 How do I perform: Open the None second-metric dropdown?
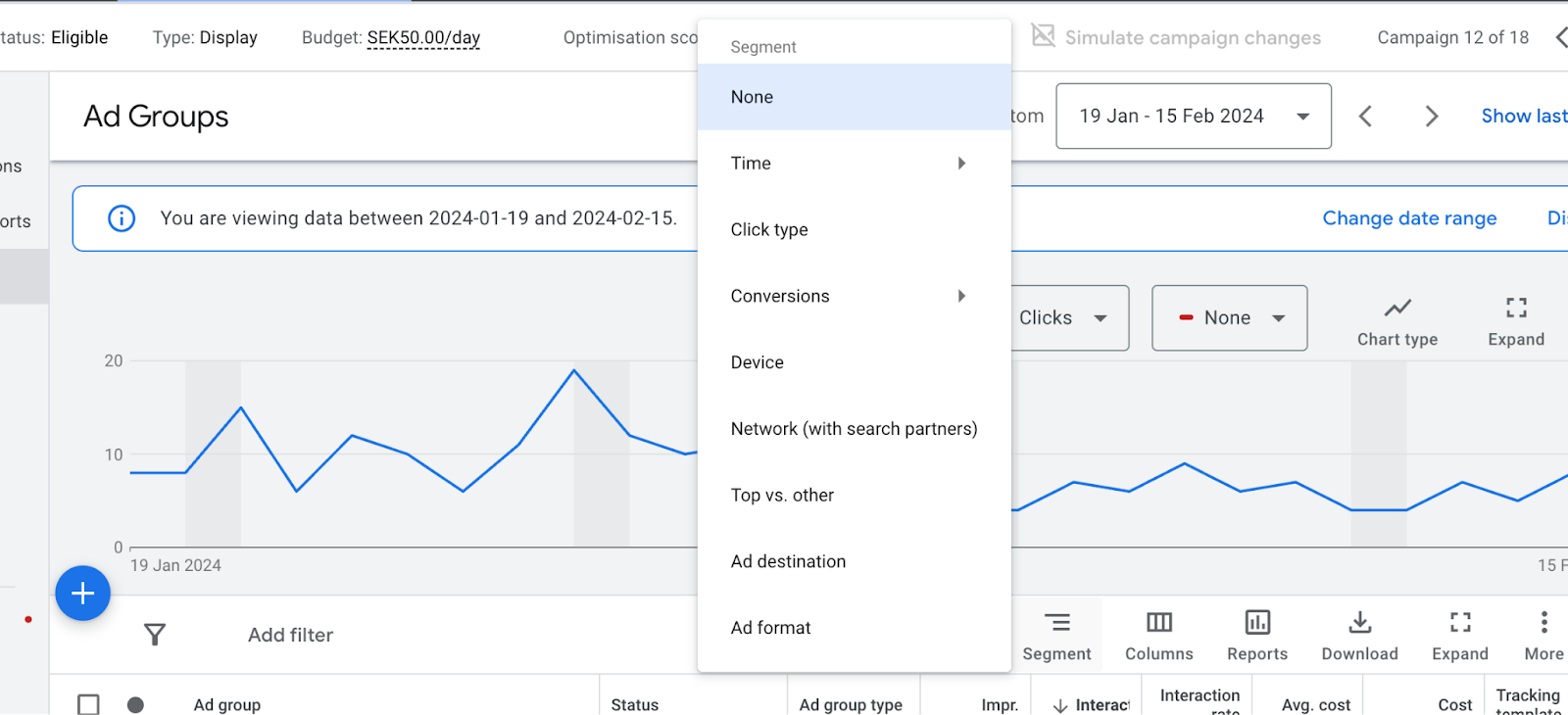[x=1230, y=317]
